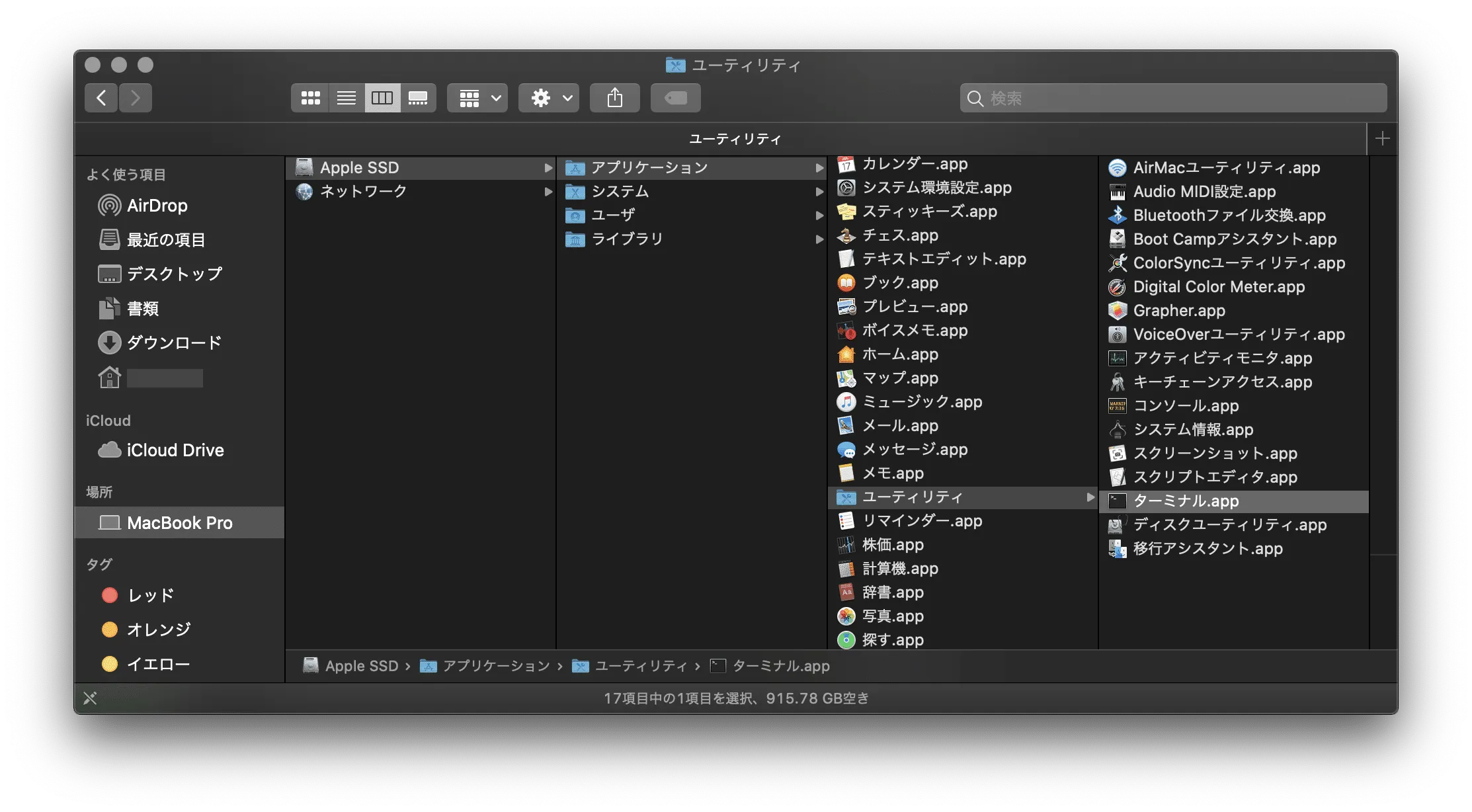Expand the システム folder arrow
The width and height of the screenshot is (1472, 812).
[819, 192]
